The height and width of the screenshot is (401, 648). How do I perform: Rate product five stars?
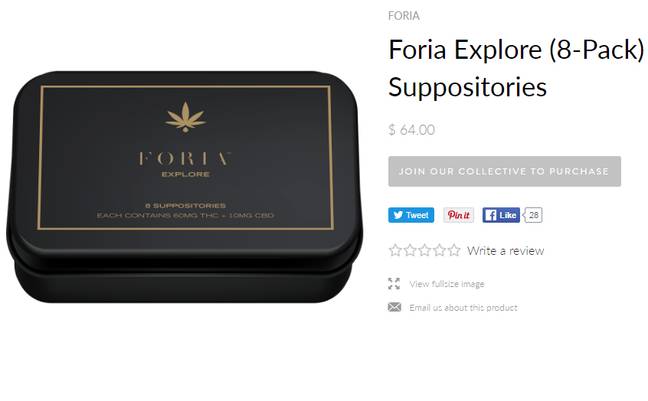click(454, 250)
